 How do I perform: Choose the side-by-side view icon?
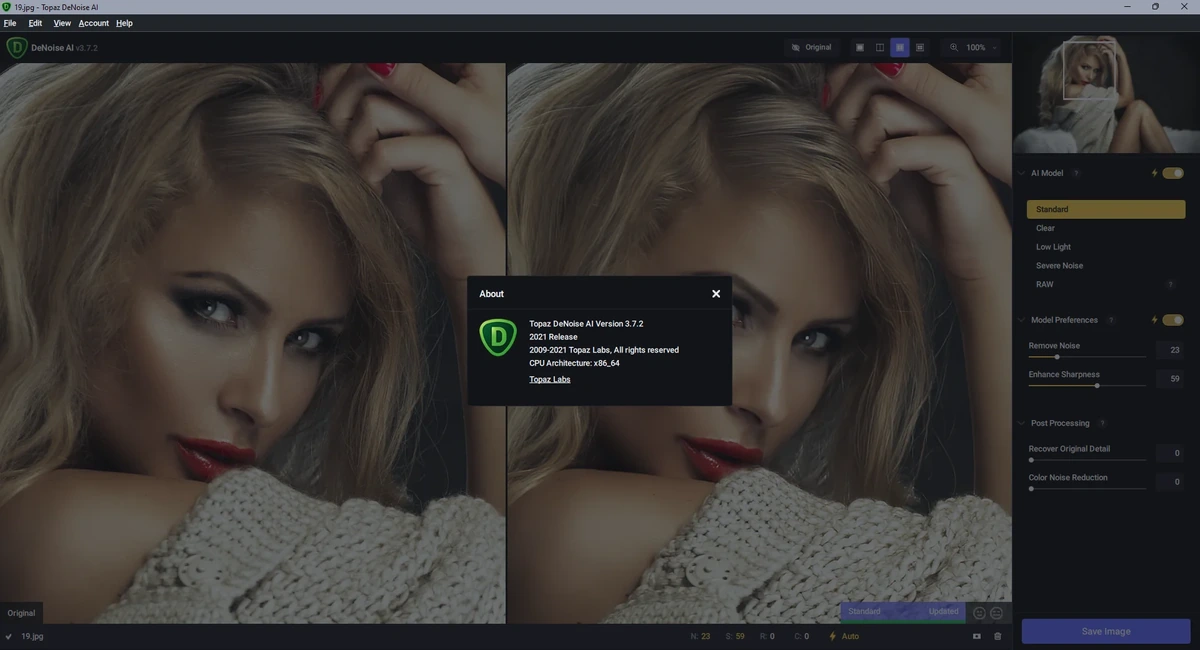(x=900, y=47)
